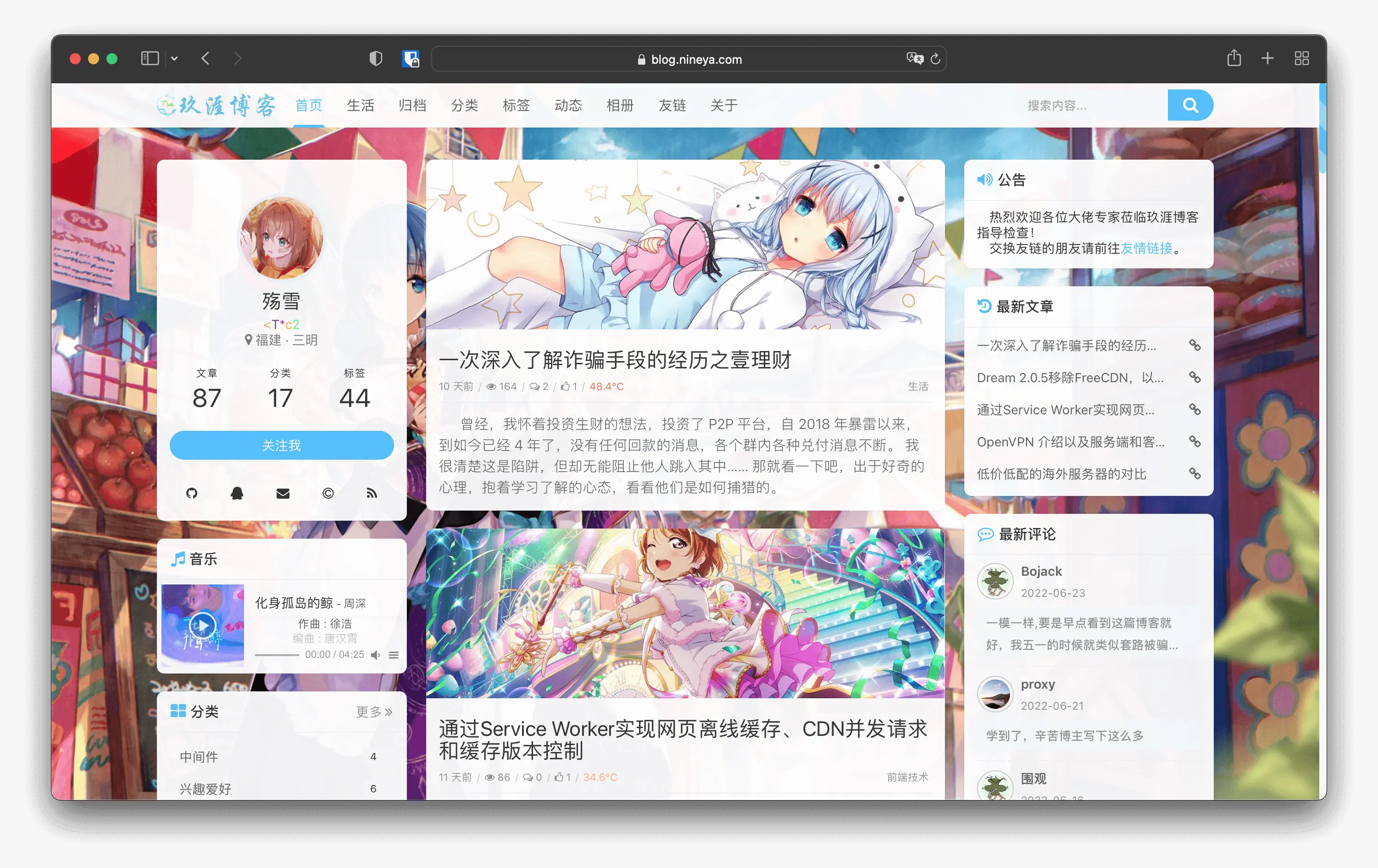The height and width of the screenshot is (868, 1378).
Task: Go forward to next page
Action: (x=238, y=58)
